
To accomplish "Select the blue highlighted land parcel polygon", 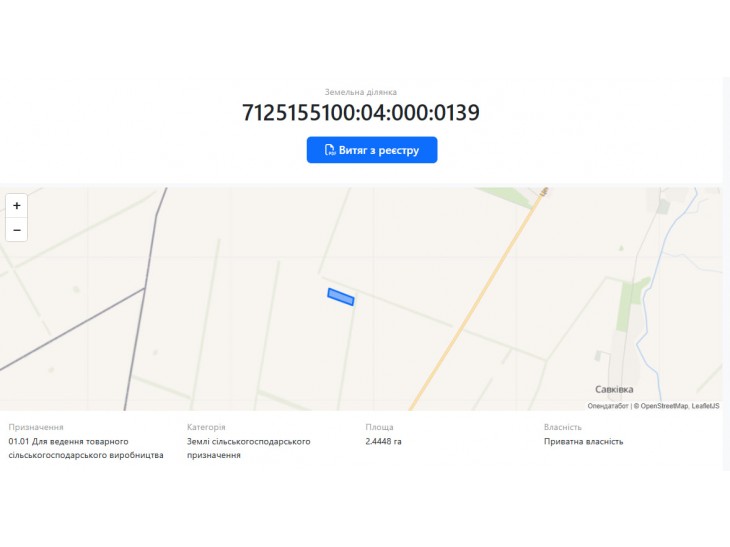I will pyautogui.click(x=341, y=297).
